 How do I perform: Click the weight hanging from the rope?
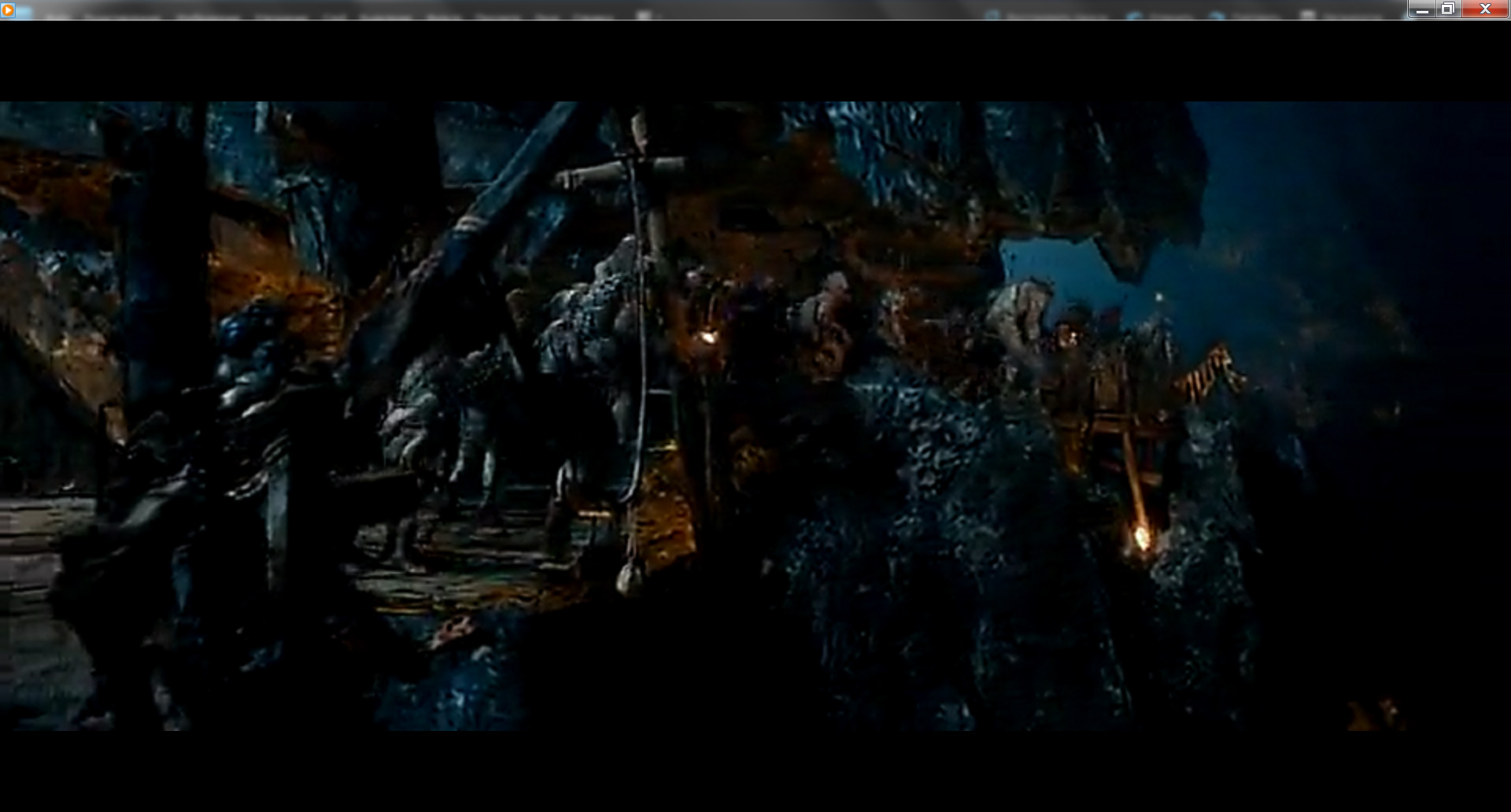click(x=628, y=579)
